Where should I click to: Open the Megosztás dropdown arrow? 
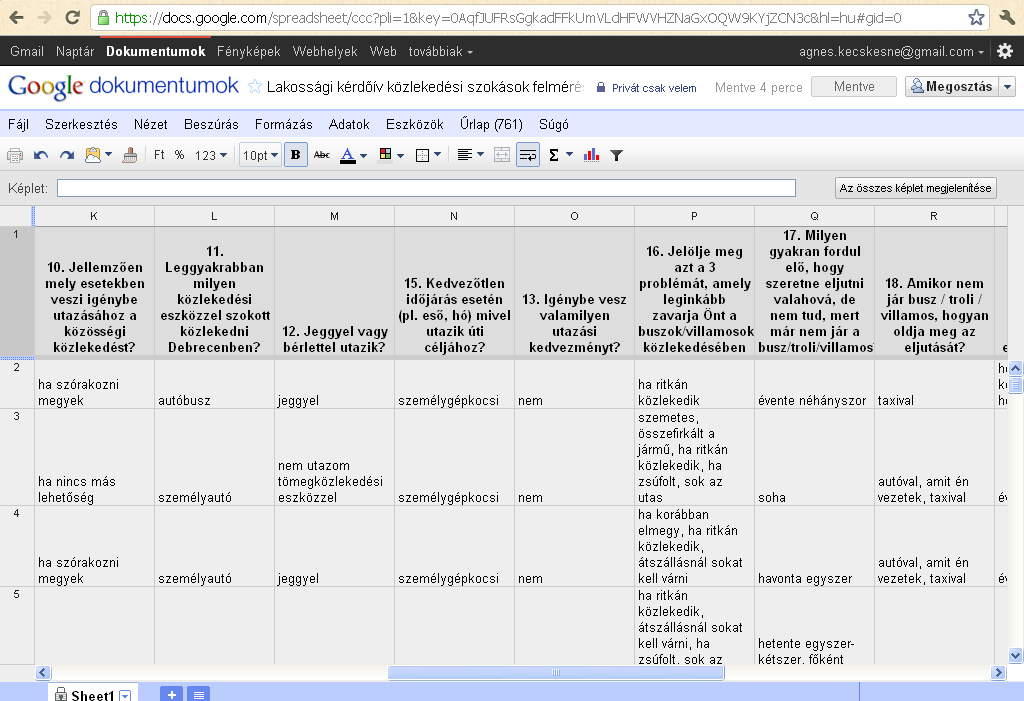(1007, 86)
